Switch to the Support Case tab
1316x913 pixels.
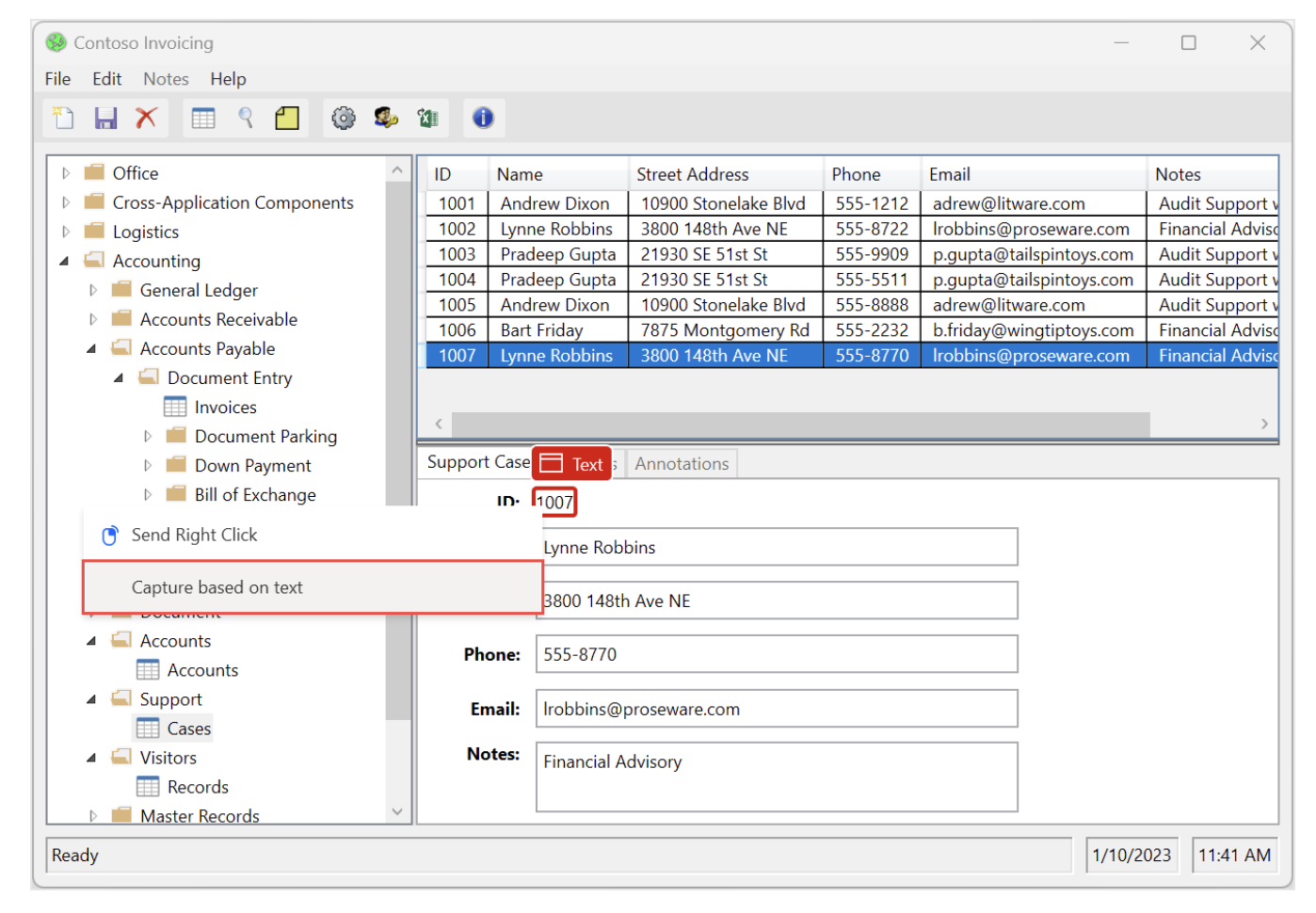[x=478, y=462]
